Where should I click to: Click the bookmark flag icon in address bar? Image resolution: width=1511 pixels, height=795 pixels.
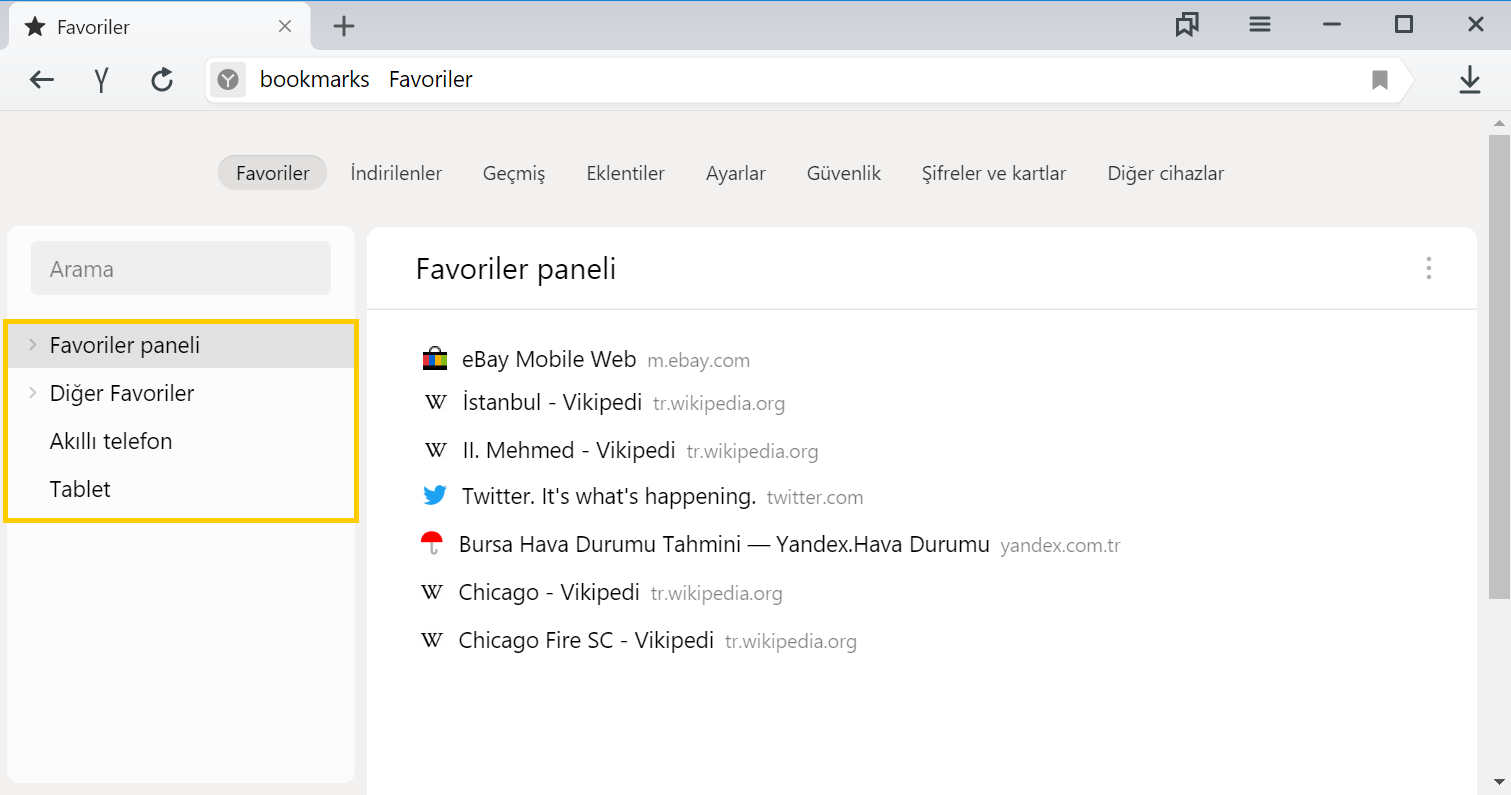[x=1380, y=80]
